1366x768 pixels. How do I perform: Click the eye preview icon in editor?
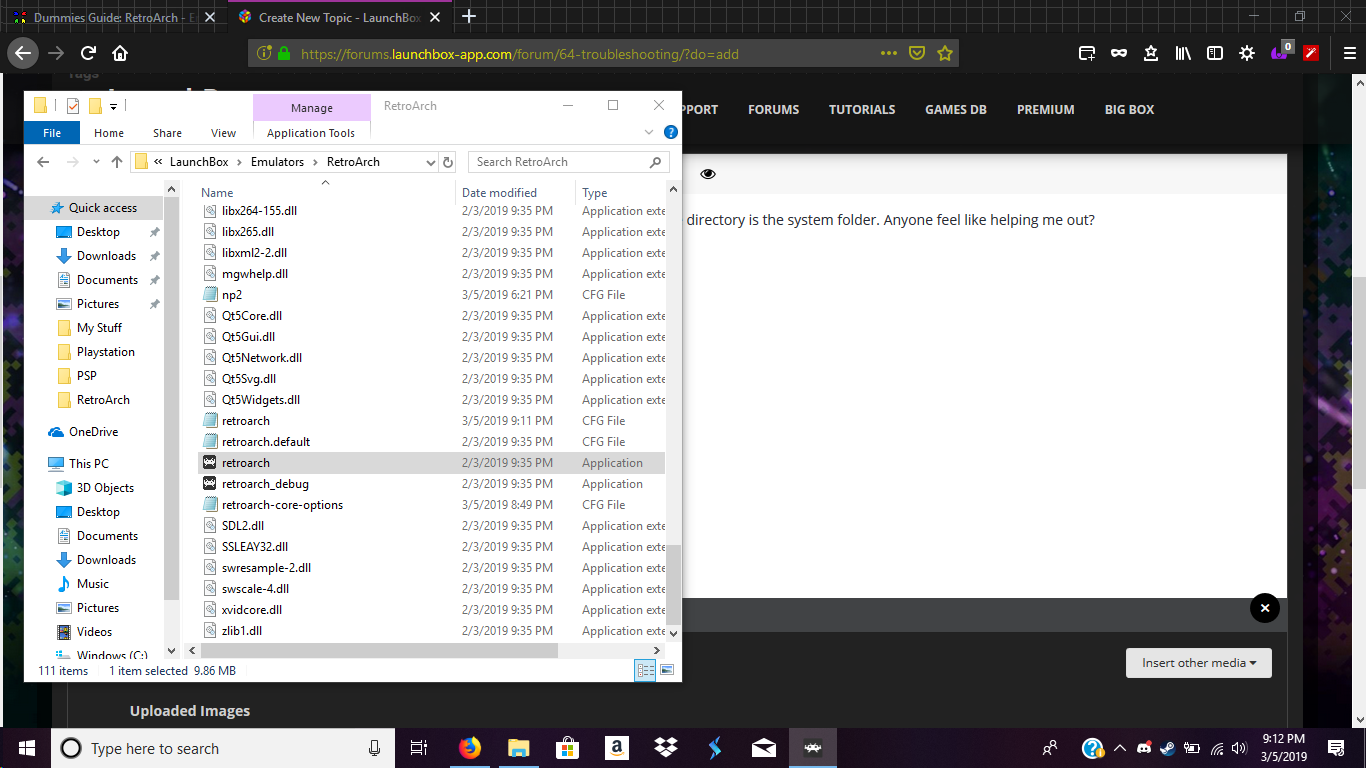point(708,174)
